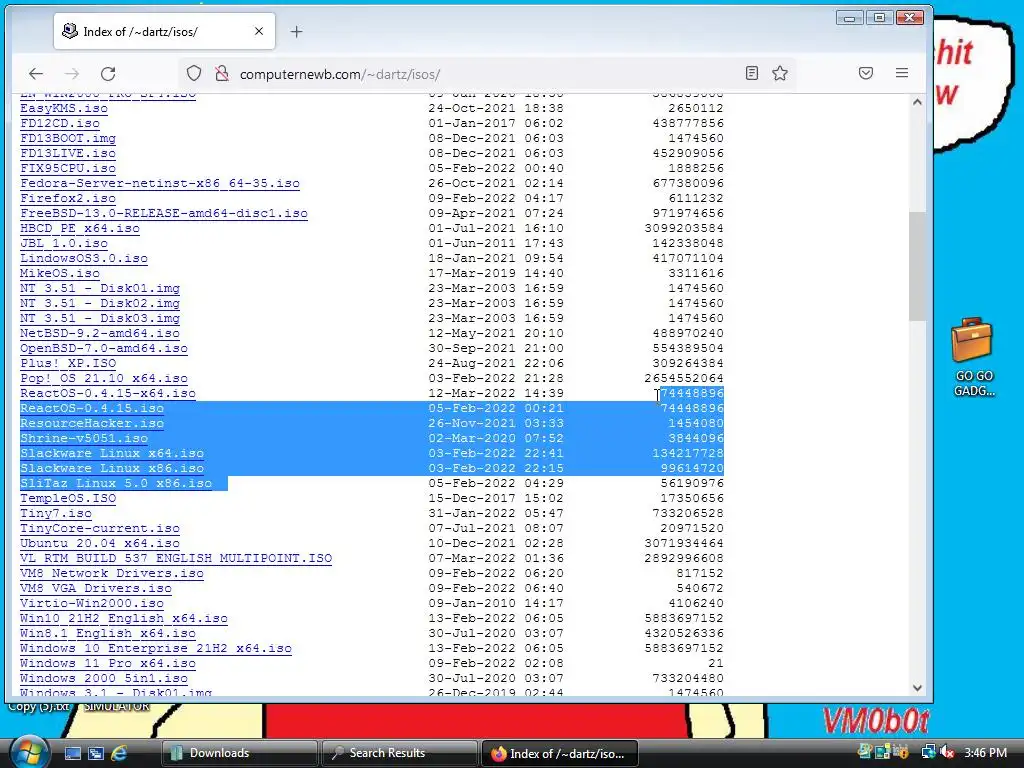Download Slackware Linux x64.iso

(x=112, y=454)
